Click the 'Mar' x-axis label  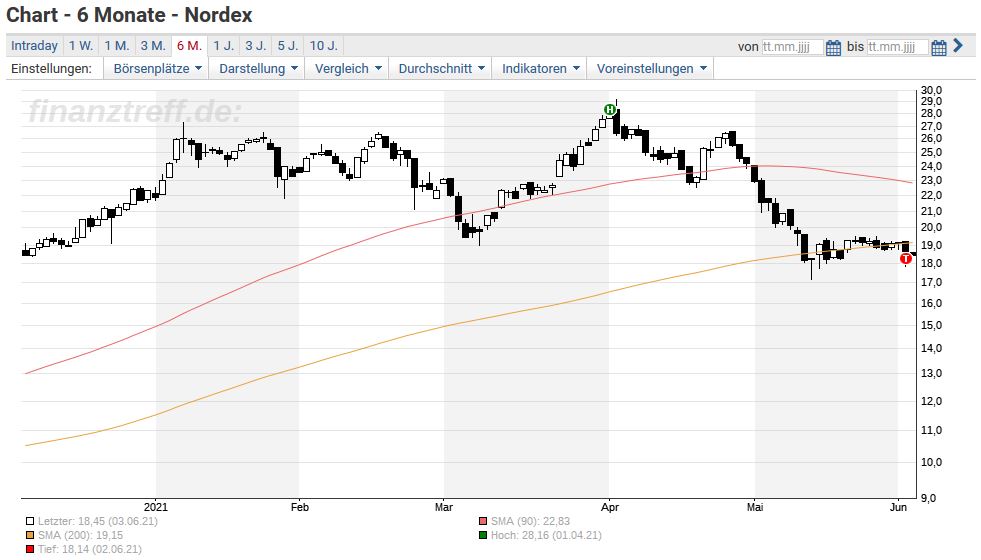(444, 507)
